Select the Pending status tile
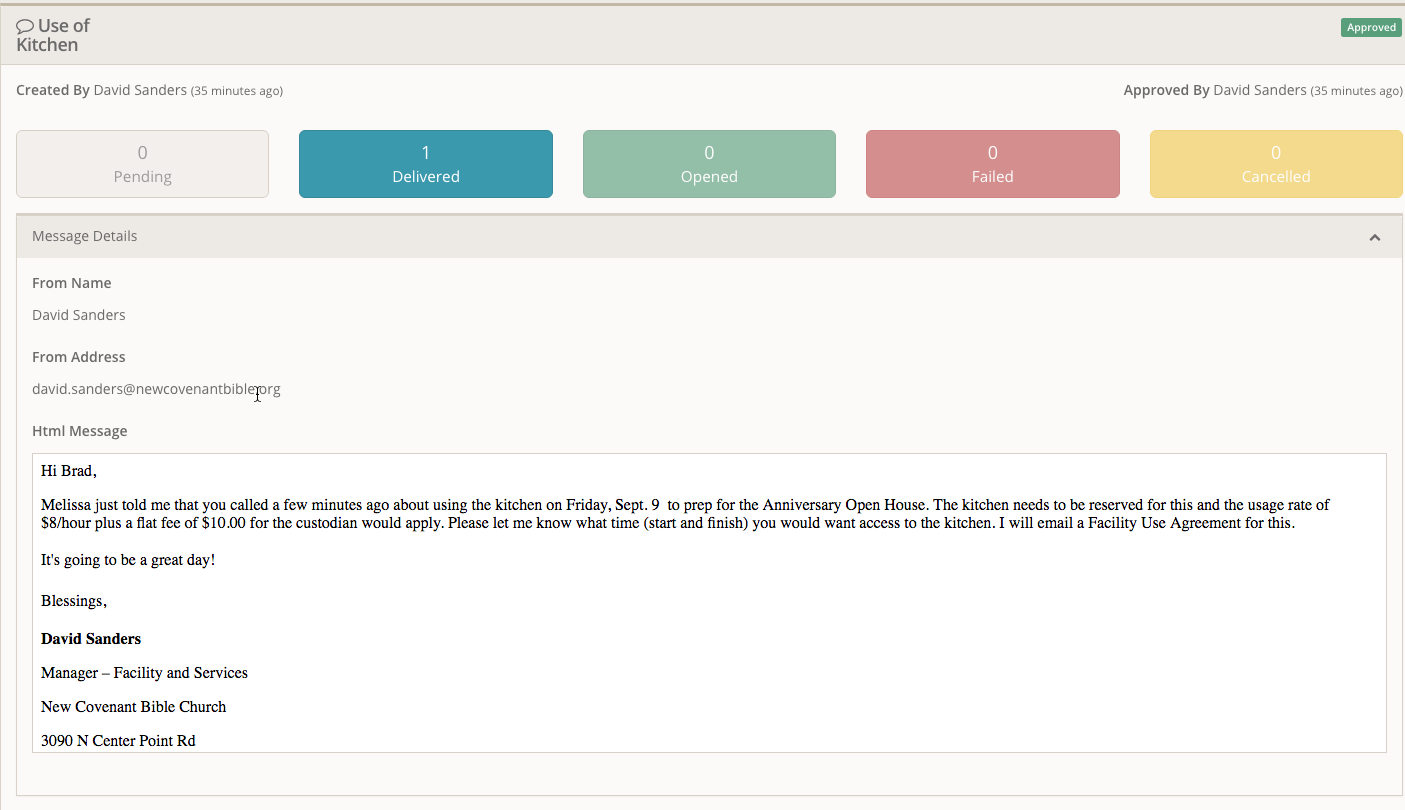 pyautogui.click(x=142, y=164)
